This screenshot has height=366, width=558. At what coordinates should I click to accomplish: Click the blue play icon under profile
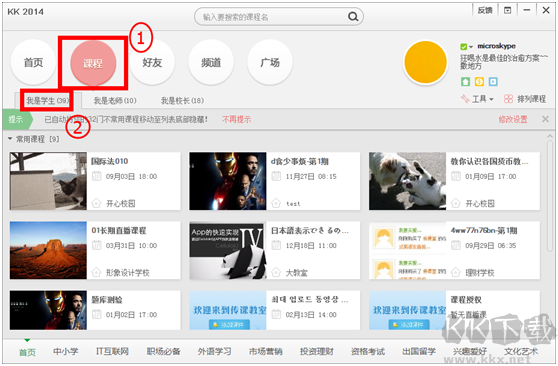click(x=493, y=82)
